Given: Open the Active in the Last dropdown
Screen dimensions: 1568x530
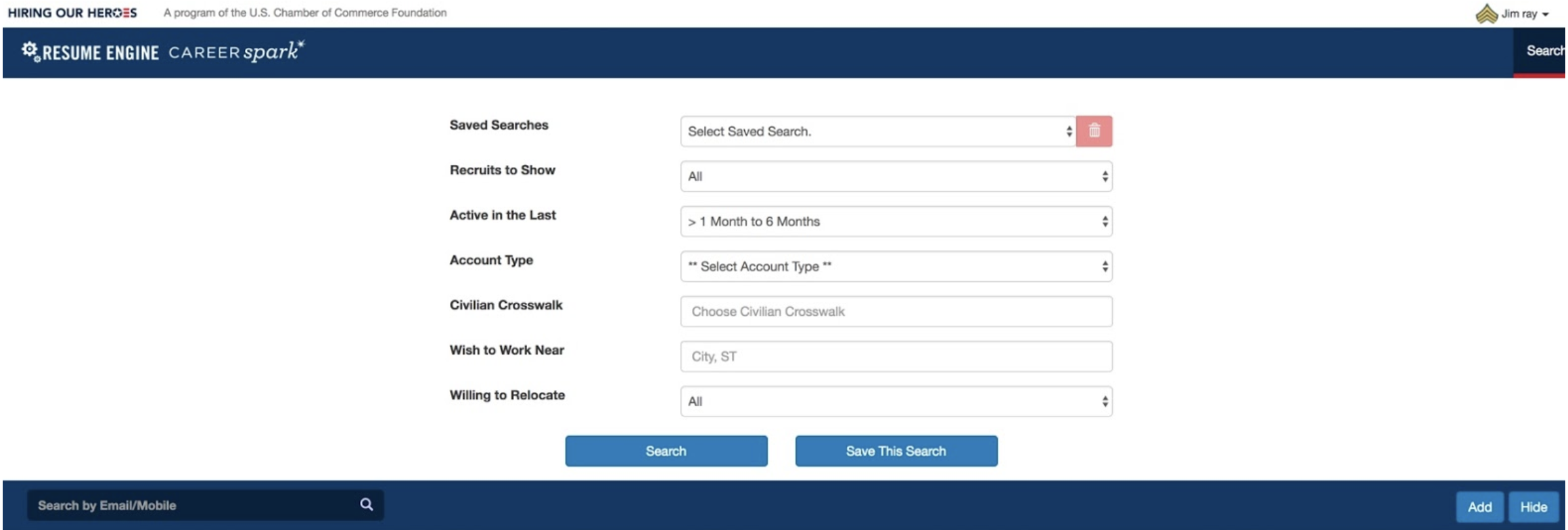Looking at the screenshot, I should coord(896,221).
